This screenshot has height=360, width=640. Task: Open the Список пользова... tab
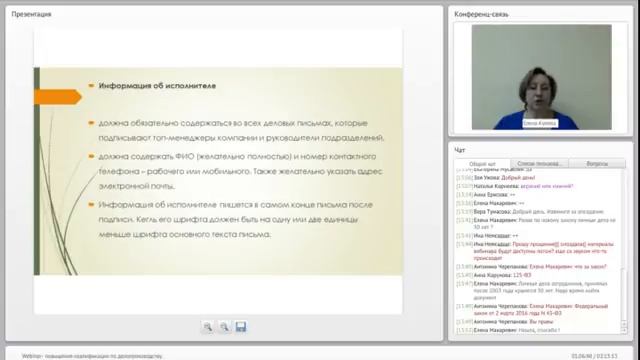coord(539,164)
